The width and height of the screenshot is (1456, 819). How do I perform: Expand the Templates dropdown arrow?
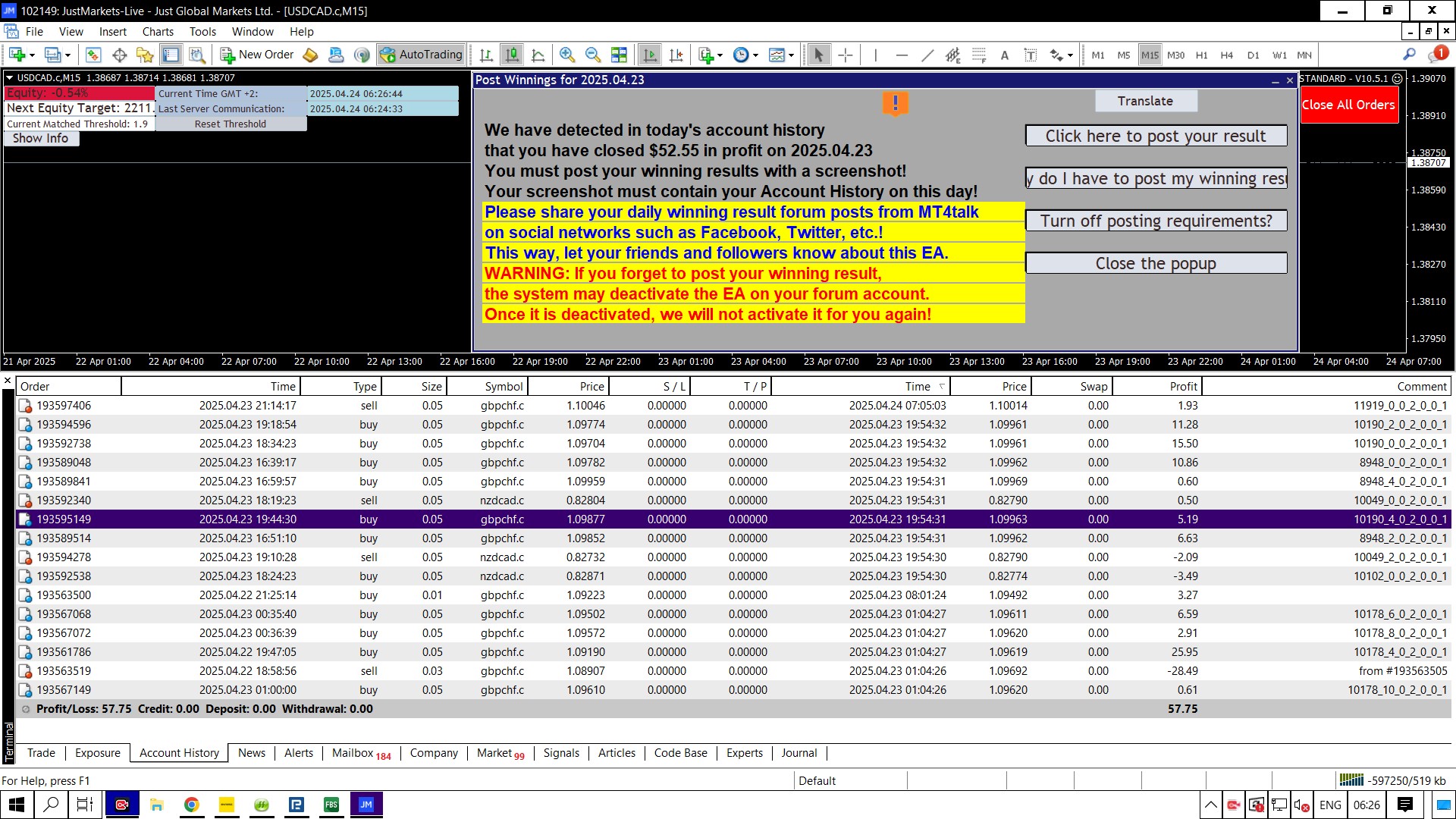pos(792,55)
